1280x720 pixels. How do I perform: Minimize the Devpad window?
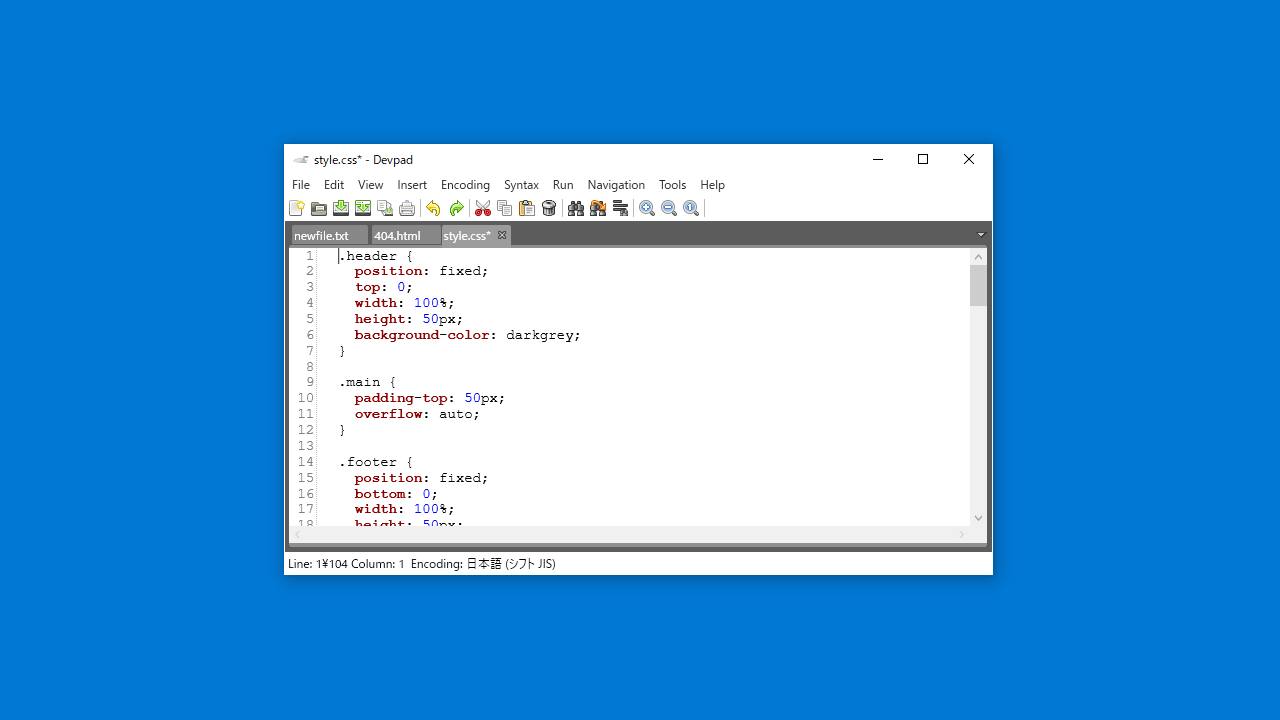point(877,159)
